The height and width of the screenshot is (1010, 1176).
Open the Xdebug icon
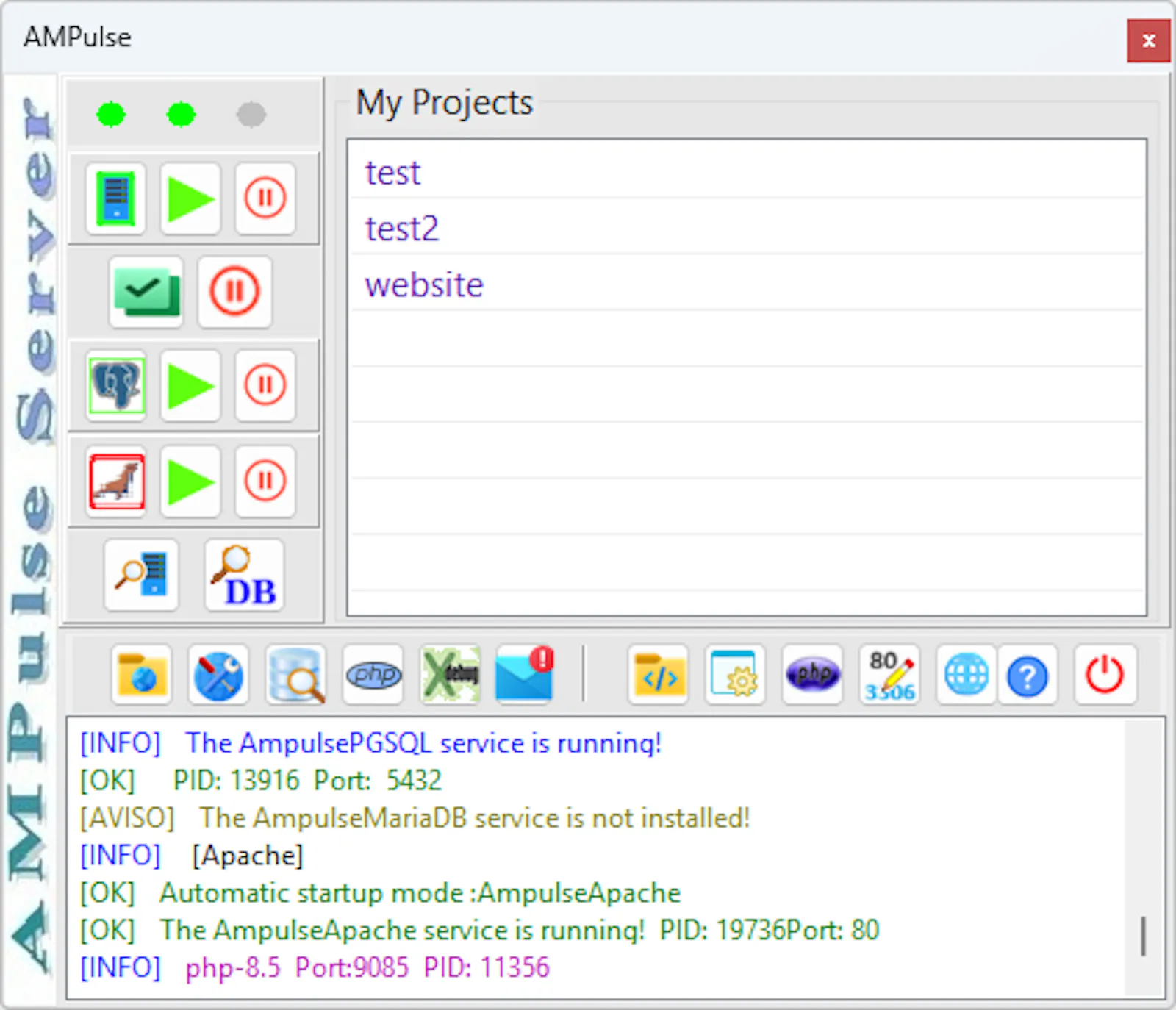[450, 675]
